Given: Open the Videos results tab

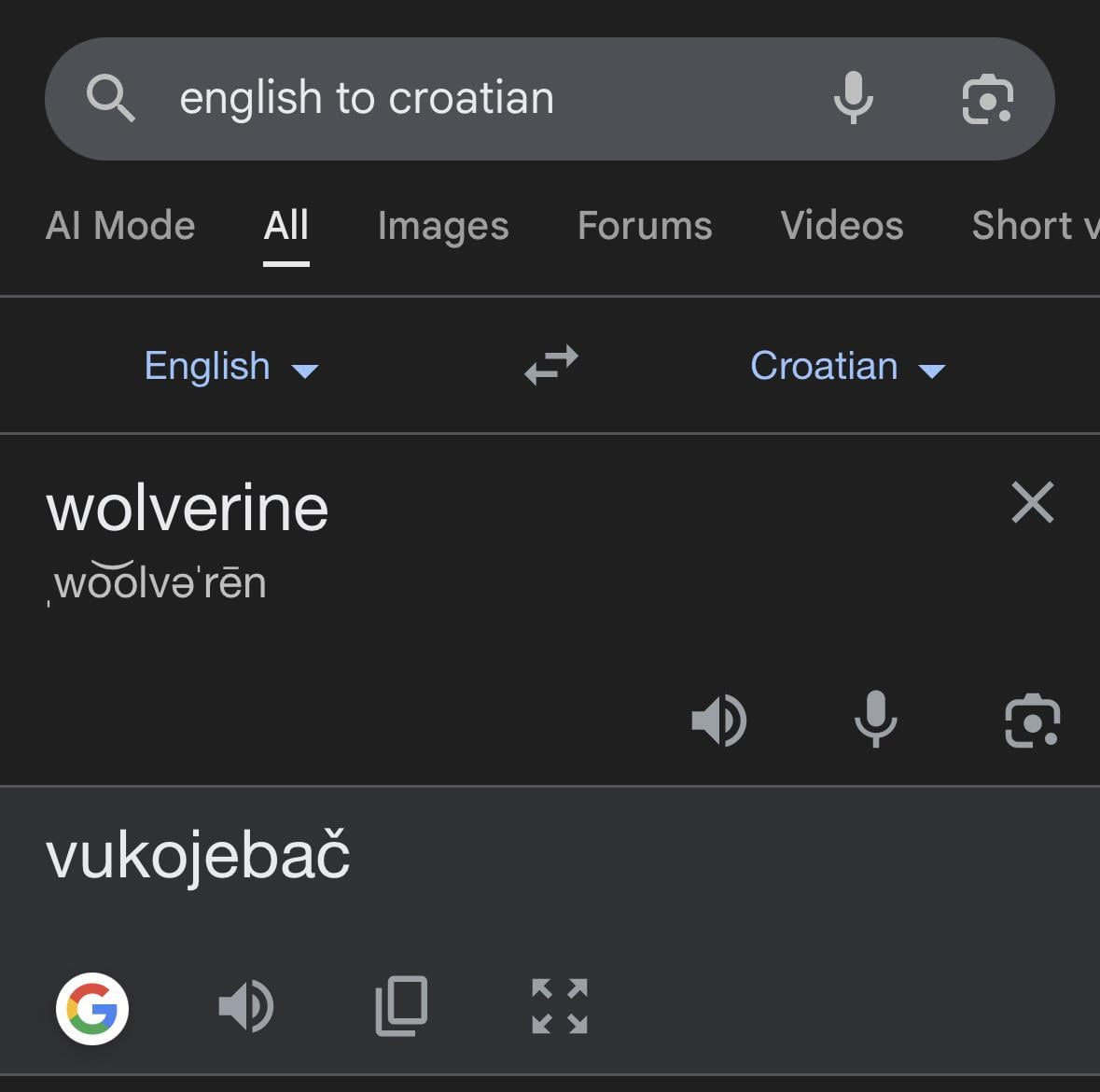Looking at the screenshot, I should coord(842,226).
